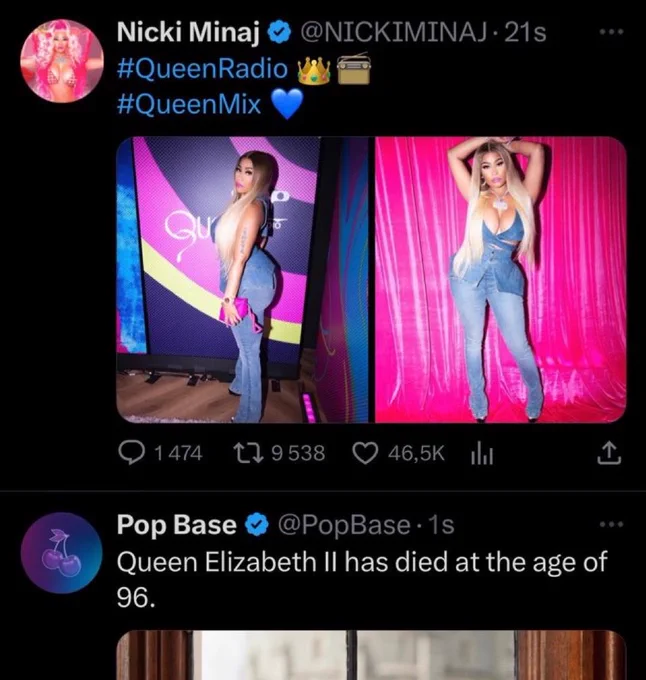Viewport: 646px width, 680px height.
Task: Open more options on Pop Base tweet
Action: [x=612, y=524]
